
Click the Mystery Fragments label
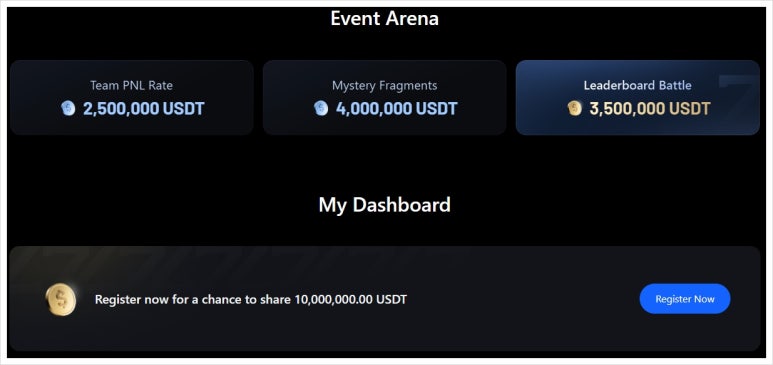pyautogui.click(x=385, y=85)
